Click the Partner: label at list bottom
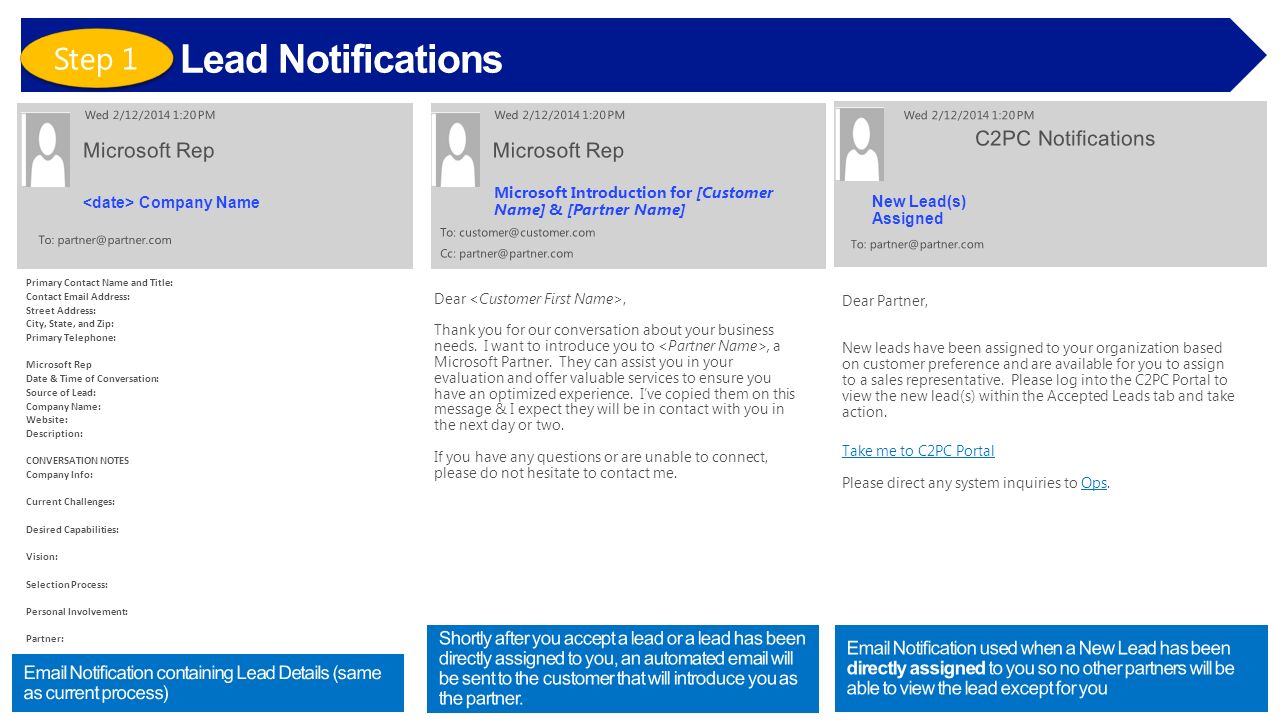 coord(45,639)
